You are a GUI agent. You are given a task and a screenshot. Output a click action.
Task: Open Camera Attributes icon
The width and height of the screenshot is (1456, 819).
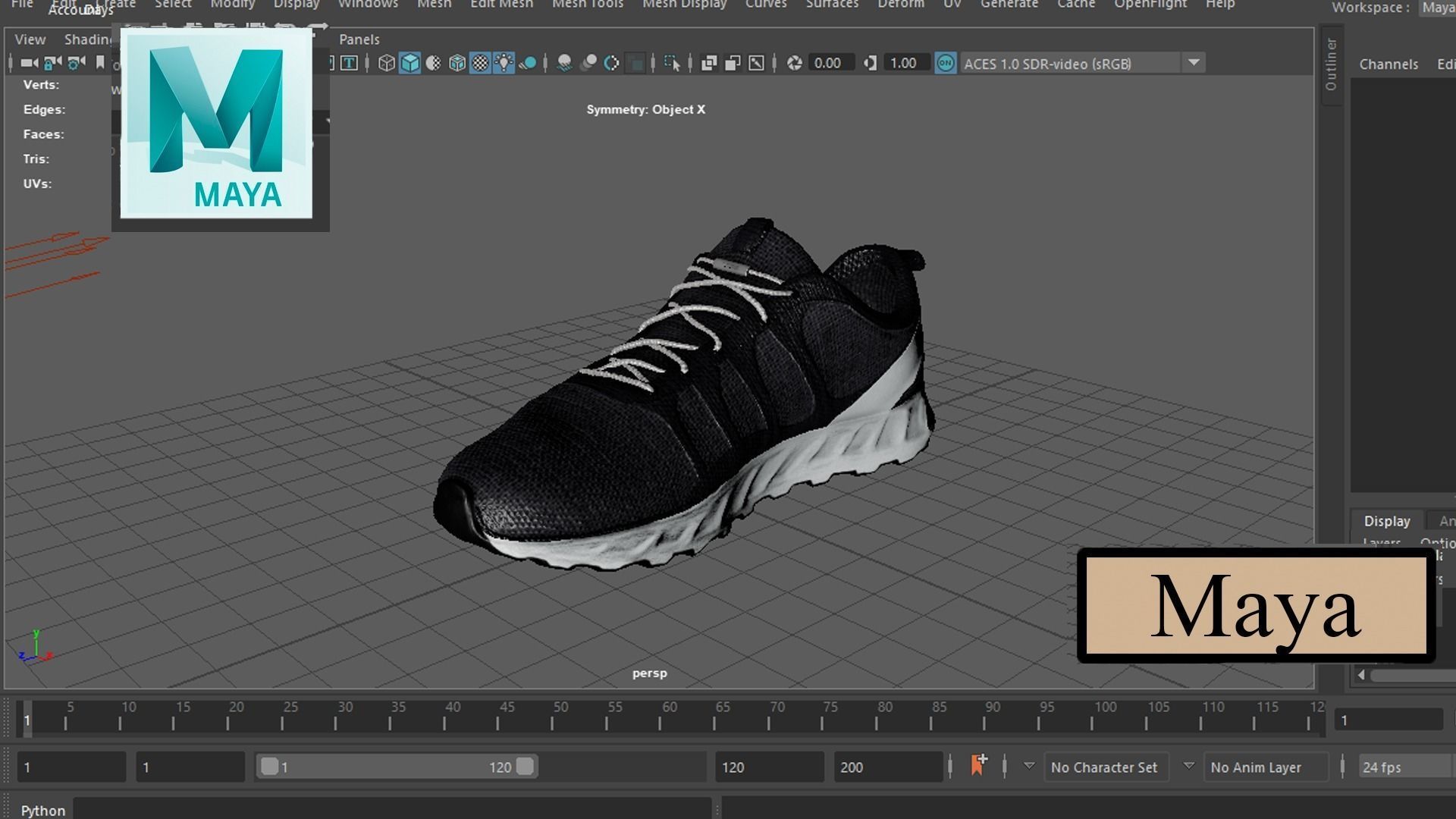76,63
